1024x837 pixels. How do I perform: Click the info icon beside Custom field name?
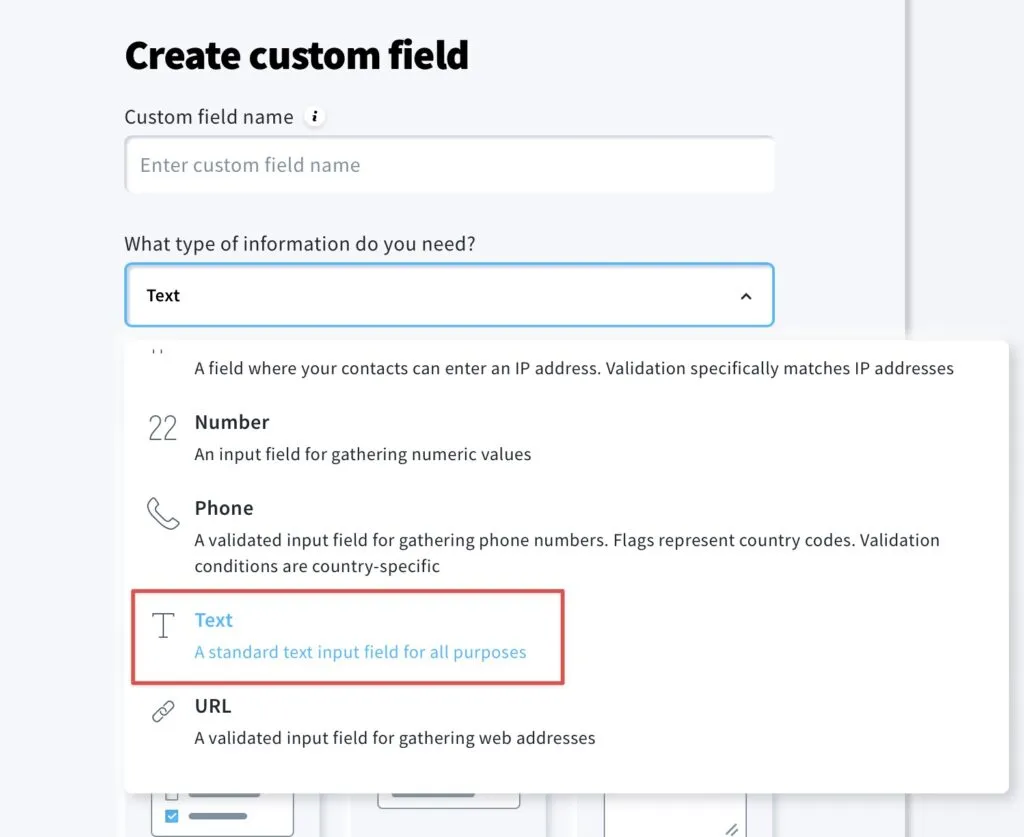click(x=315, y=117)
